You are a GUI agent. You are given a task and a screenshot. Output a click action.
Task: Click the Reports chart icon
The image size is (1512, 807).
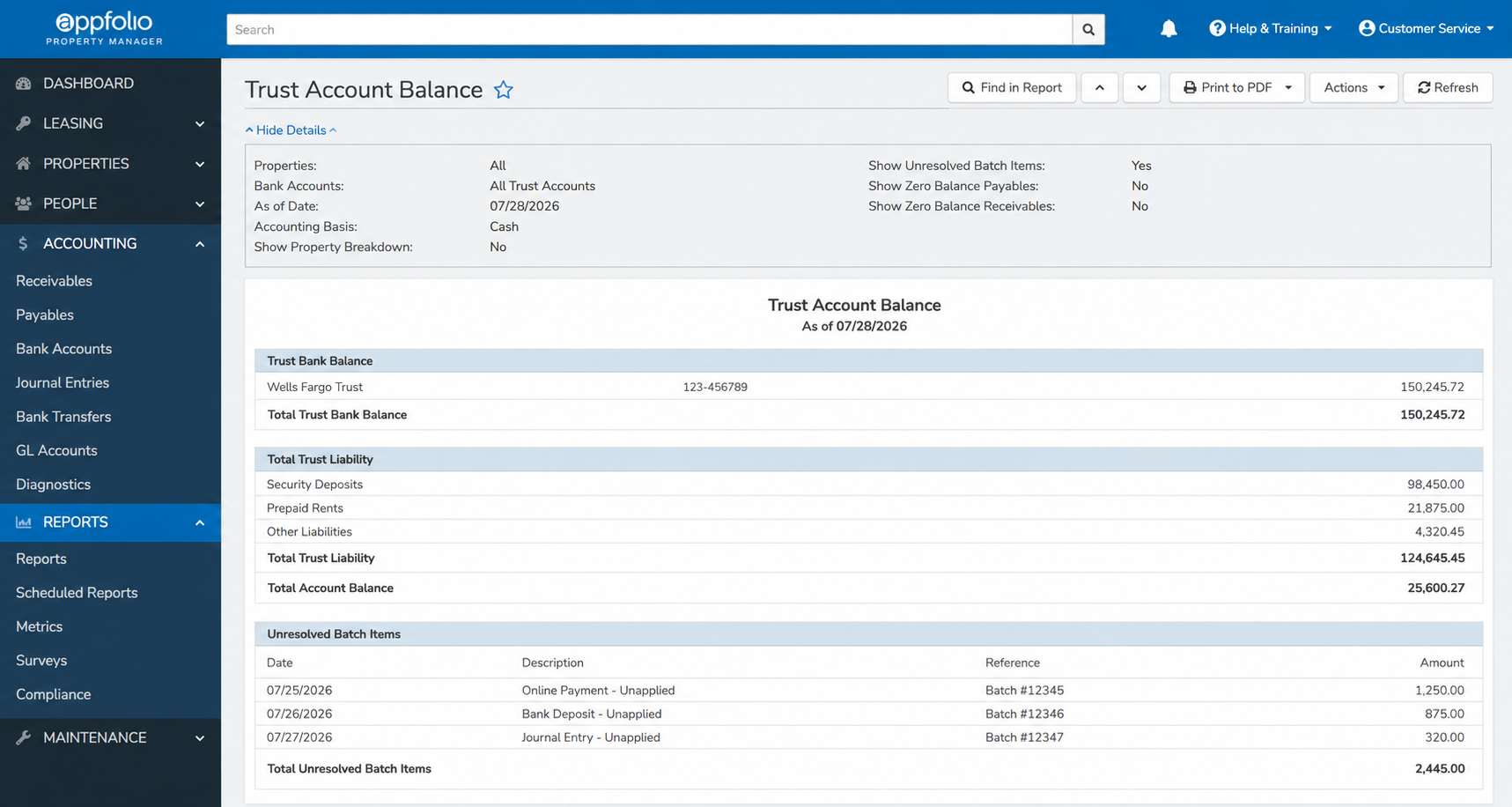[24, 522]
